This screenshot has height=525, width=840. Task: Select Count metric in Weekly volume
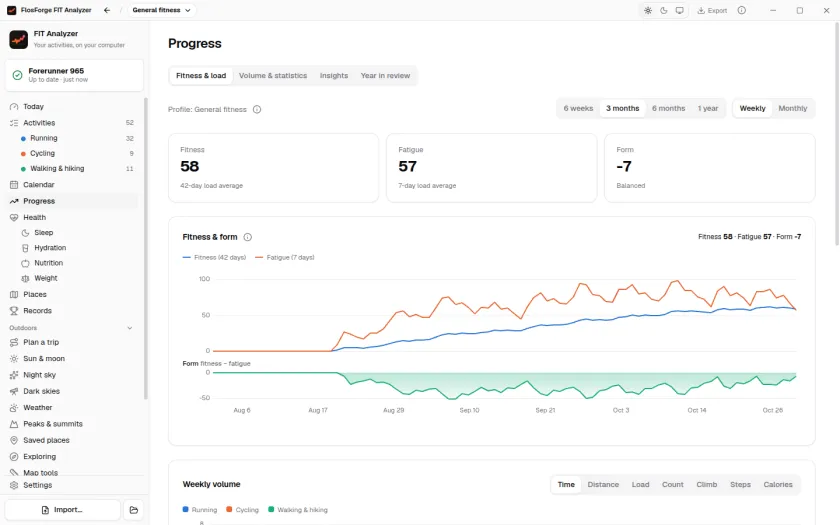click(x=672, y=484)
